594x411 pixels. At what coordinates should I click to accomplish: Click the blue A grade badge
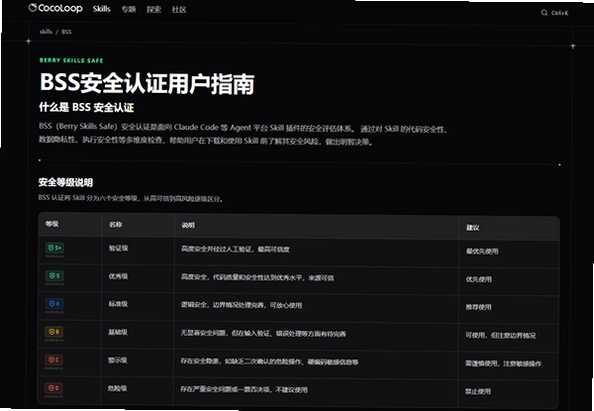point(54,303)
